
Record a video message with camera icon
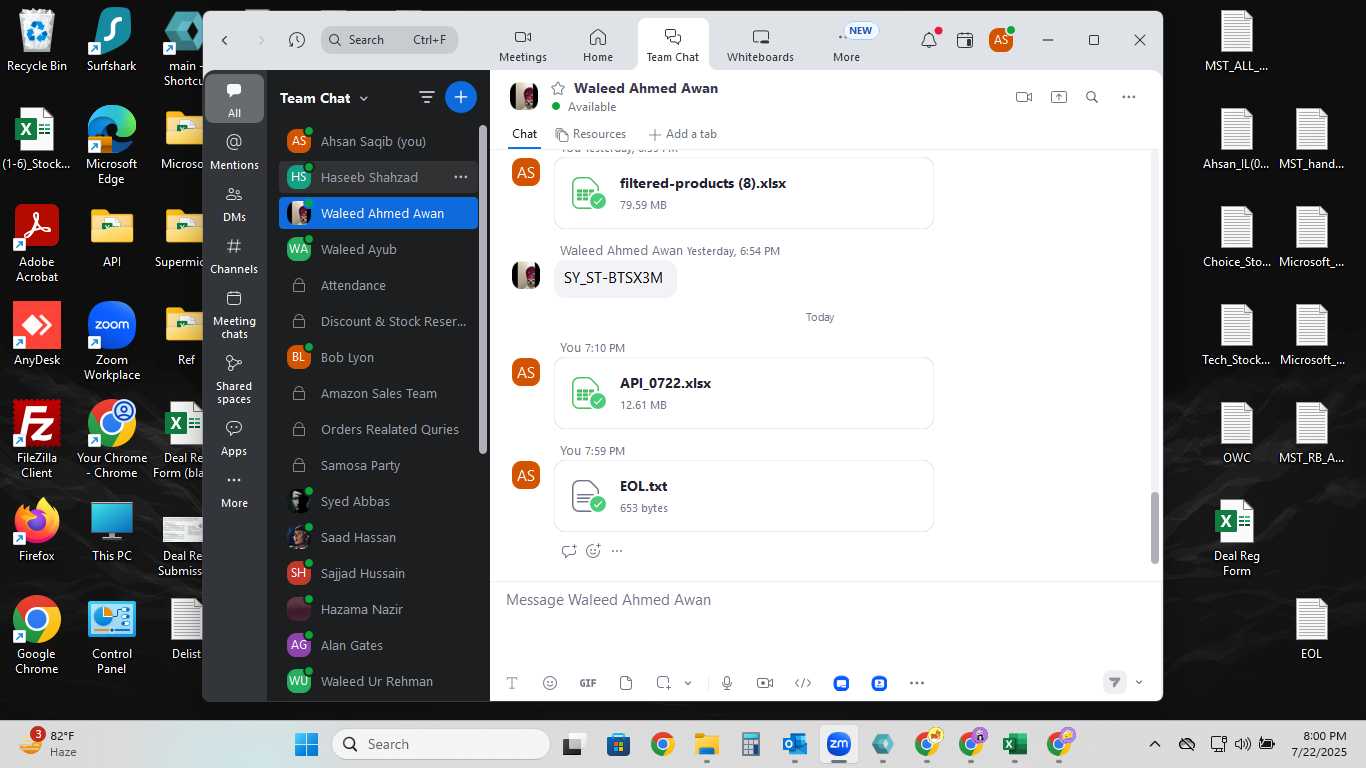[x=765, y=683]
